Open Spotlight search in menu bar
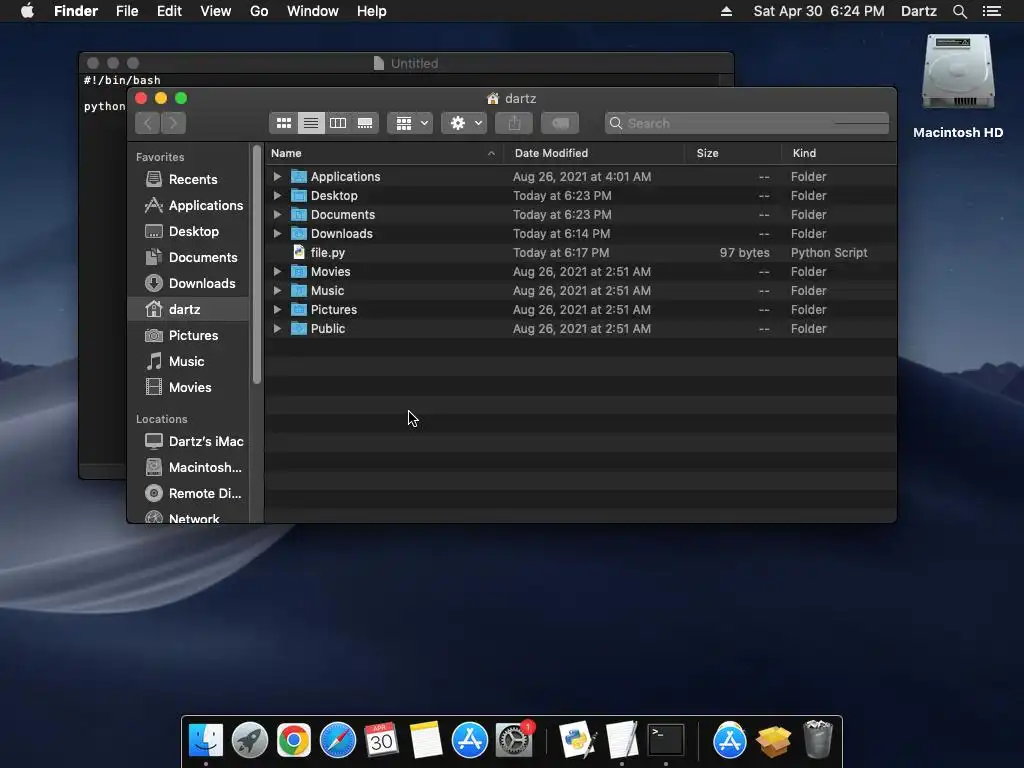Screen dimensions: 1024x768 [x=959, y=11]
